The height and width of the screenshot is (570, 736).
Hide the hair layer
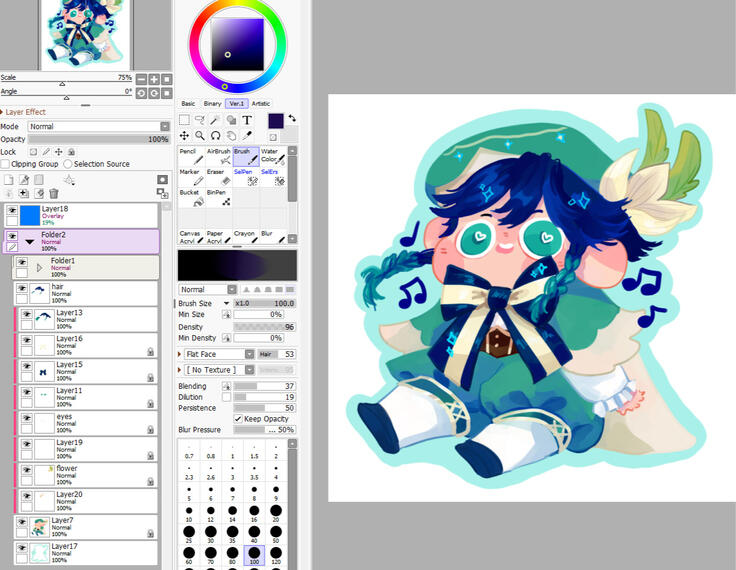pyautogui.click(x=22, y=288)
